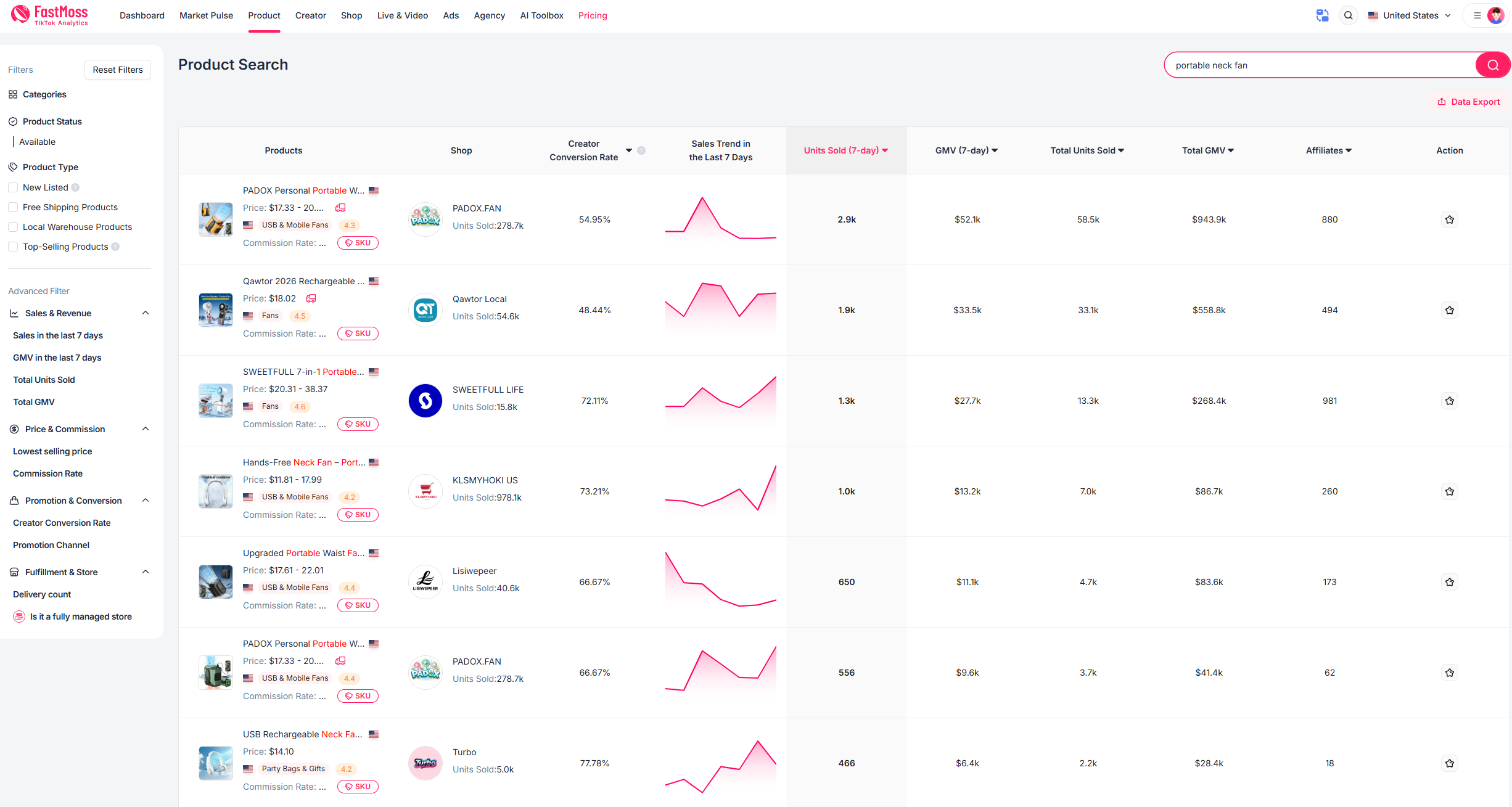Sort by GMV (7-day) column

coord(966,150)
